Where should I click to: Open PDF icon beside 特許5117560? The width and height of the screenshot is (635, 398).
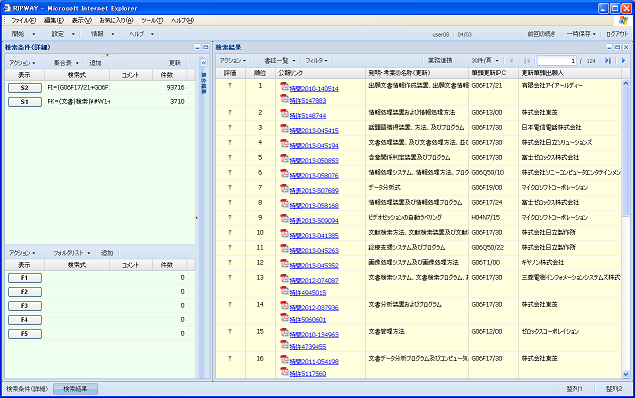click(x=284, y=371)
